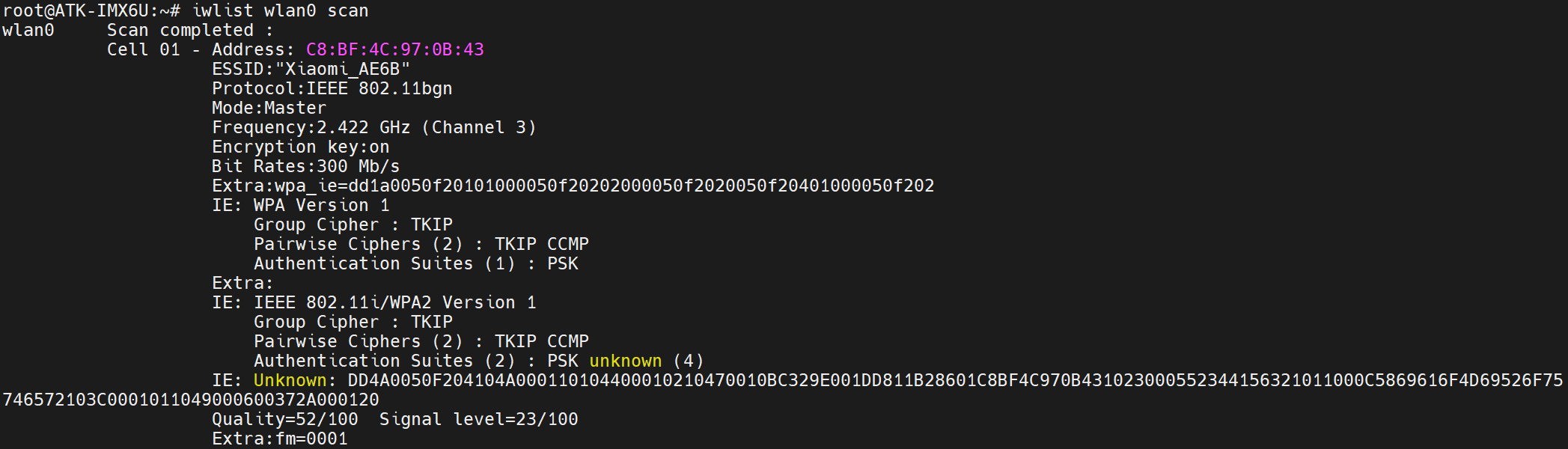Click the "Scan completed" text
This screenshot has height=449, width=1568.
click(180, 30)
